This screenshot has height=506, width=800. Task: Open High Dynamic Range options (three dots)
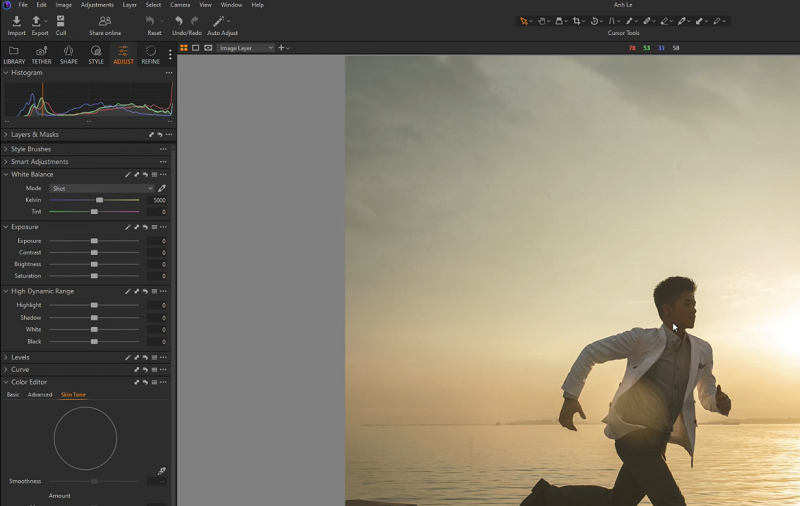(163, 291)
